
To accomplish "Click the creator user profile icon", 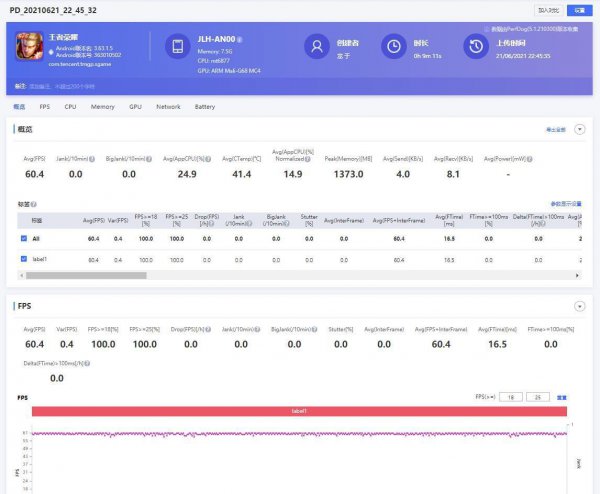I will pos(317,47).
